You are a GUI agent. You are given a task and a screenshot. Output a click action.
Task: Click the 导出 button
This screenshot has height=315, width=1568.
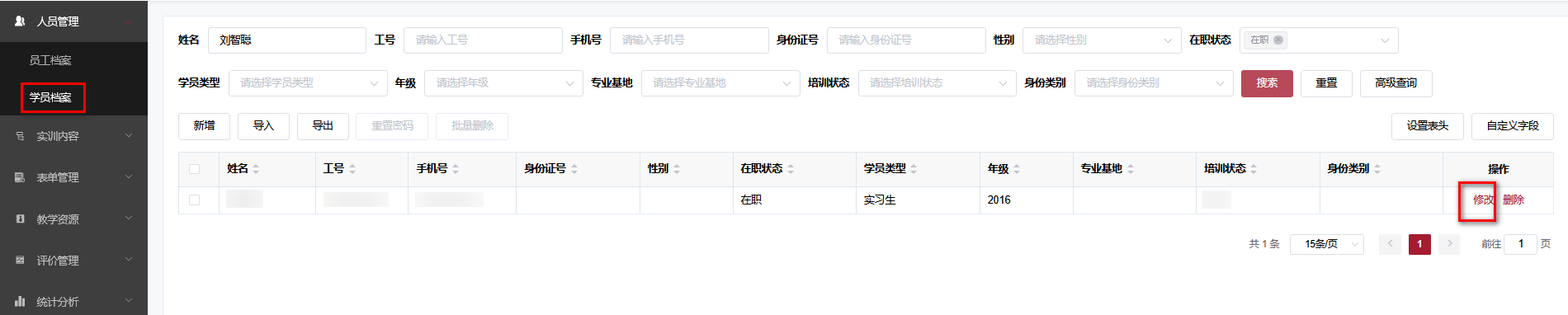[323, 125]
